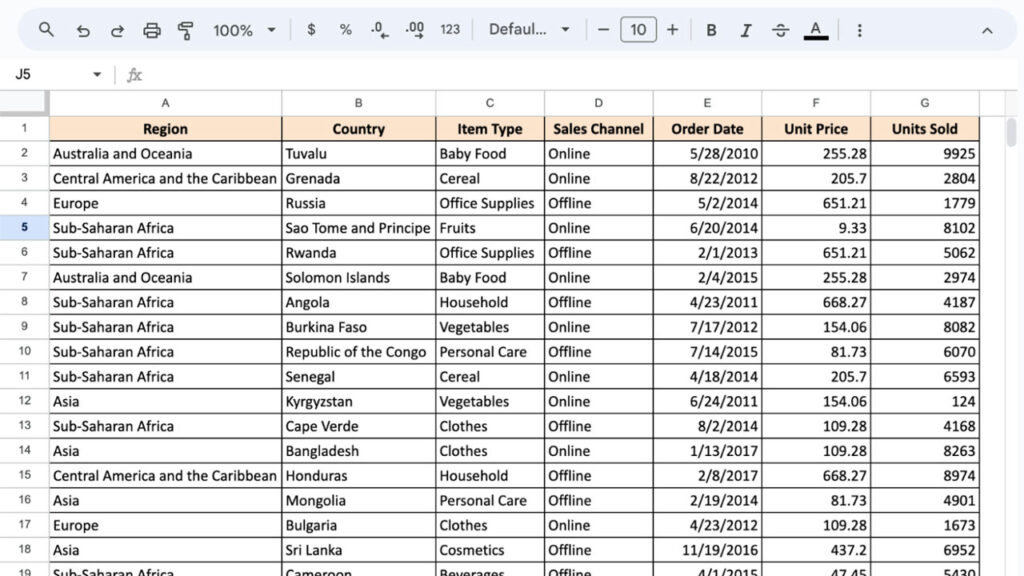Open the text color picker
The height and width of the screenshot is (576, 1024).
816,30
